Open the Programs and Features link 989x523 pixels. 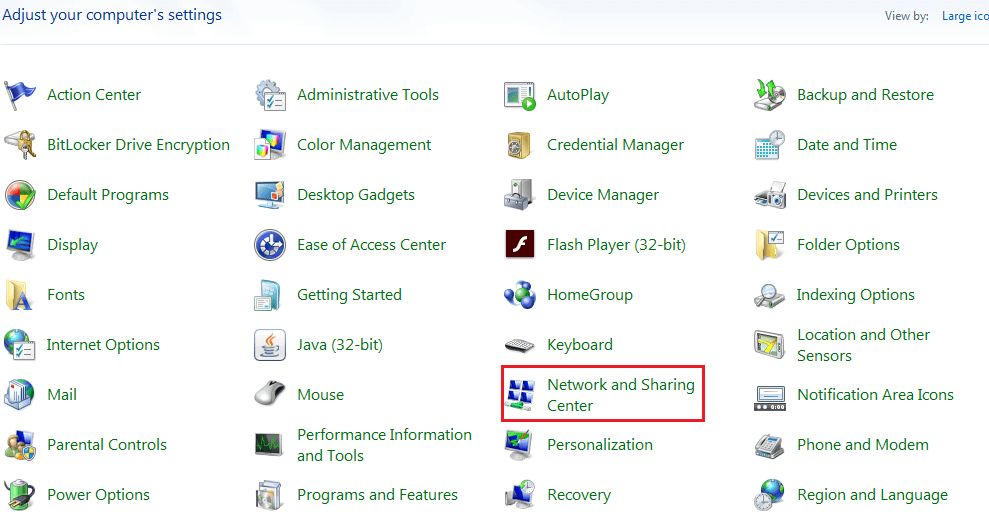pos(377,495)
